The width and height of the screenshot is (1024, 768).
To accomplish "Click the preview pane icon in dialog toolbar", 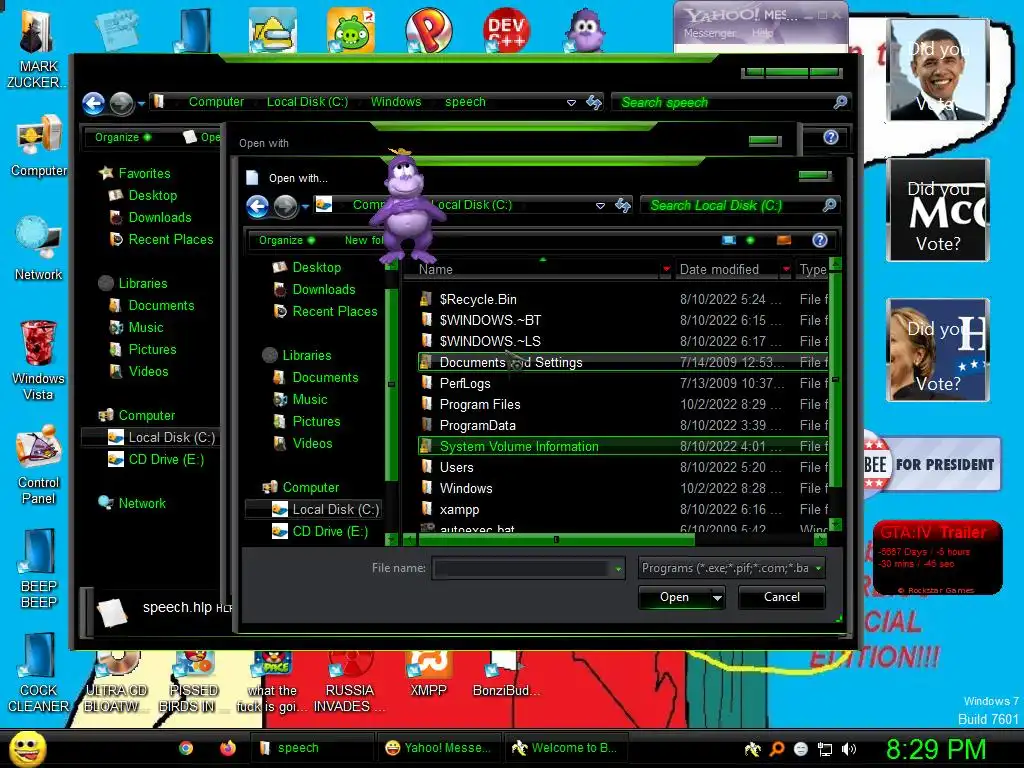I will click(784, 240).
